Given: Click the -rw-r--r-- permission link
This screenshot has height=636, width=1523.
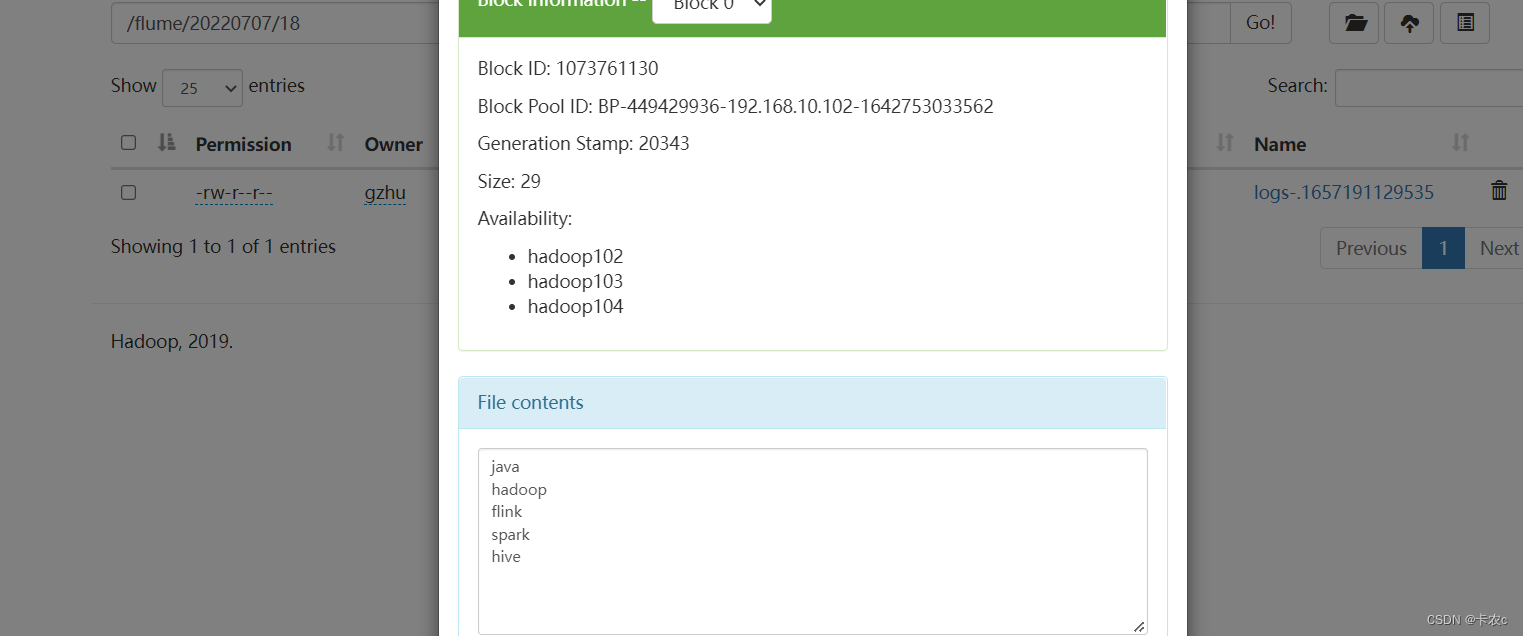Looking at the screenshot, I should [234, 193].
